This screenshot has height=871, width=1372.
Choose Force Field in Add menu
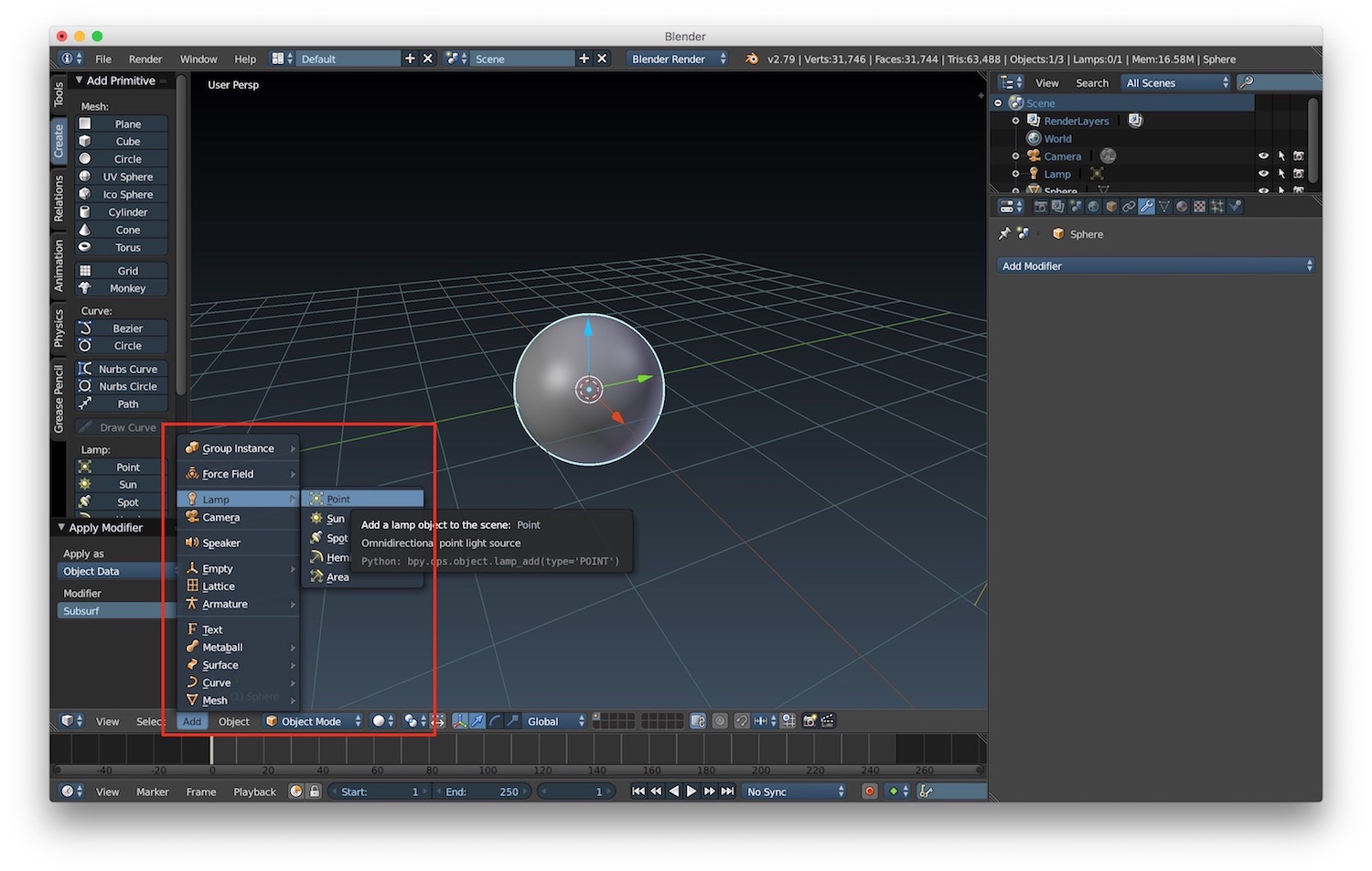(238, 474)
